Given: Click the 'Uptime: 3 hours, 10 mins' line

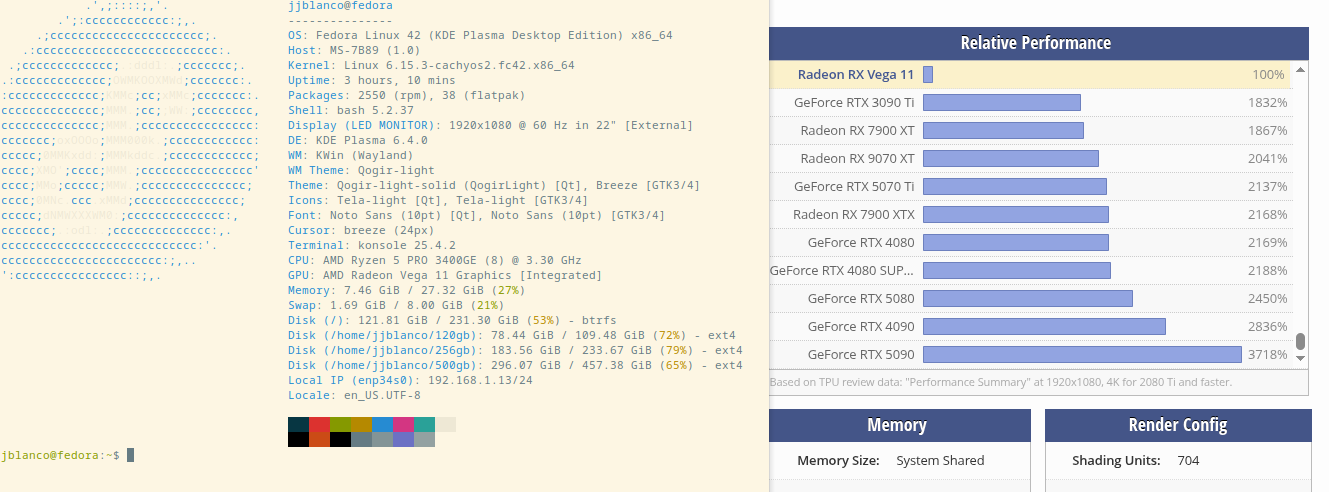Looking at the screenshot, I should click(371, 80).
